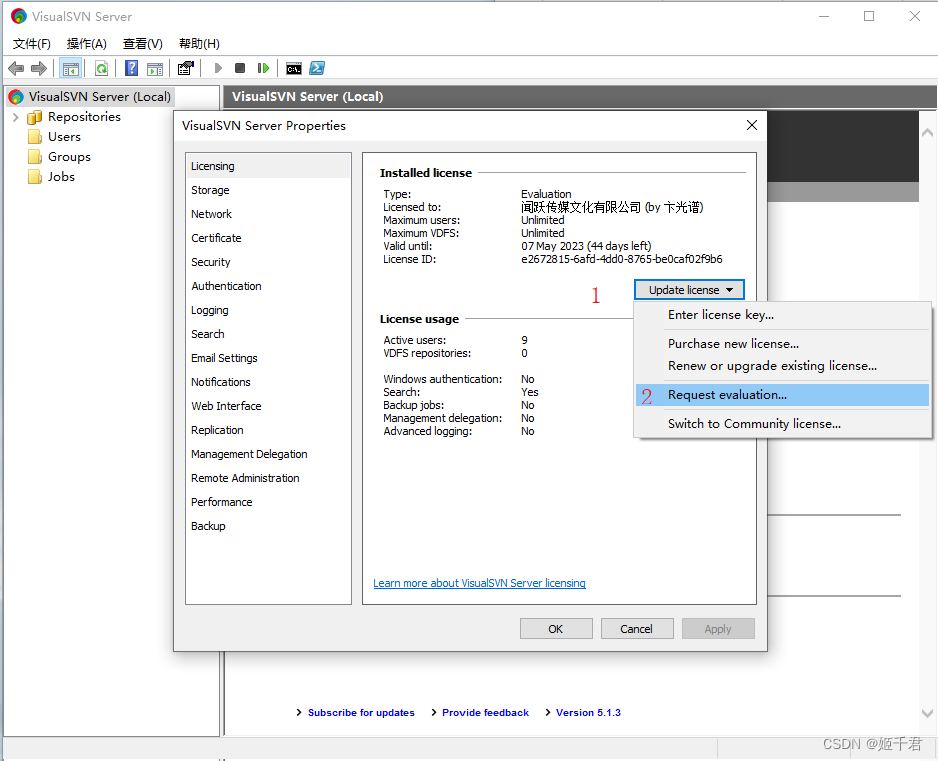Click the License ID value text

(622, 259)
